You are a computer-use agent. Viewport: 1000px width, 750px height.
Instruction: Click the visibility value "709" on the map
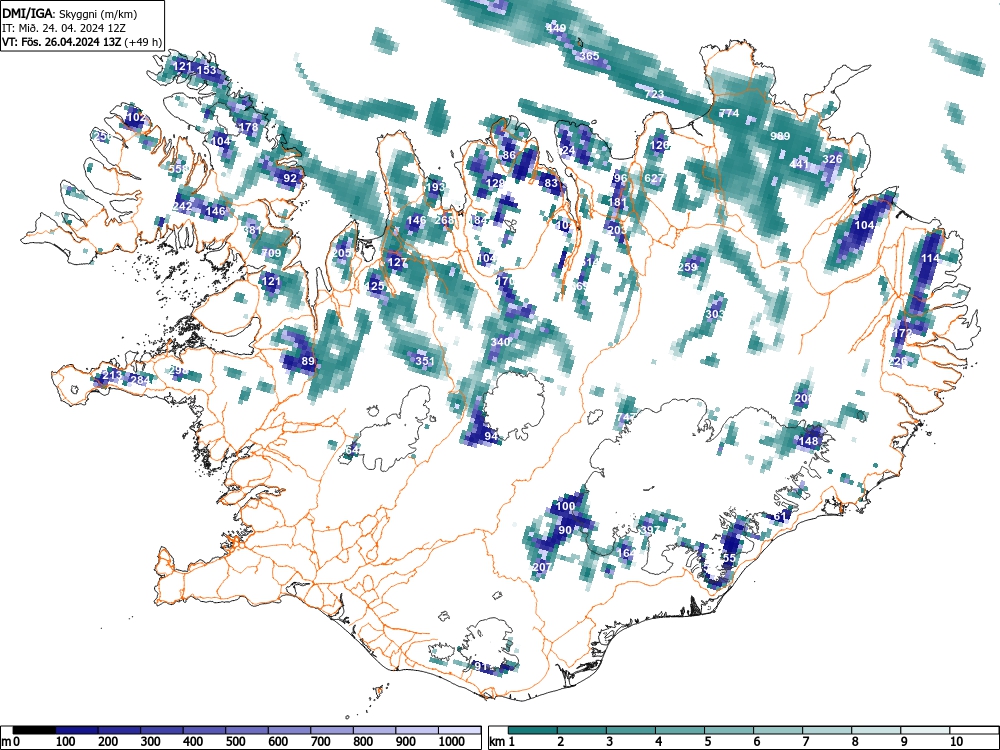271,253
